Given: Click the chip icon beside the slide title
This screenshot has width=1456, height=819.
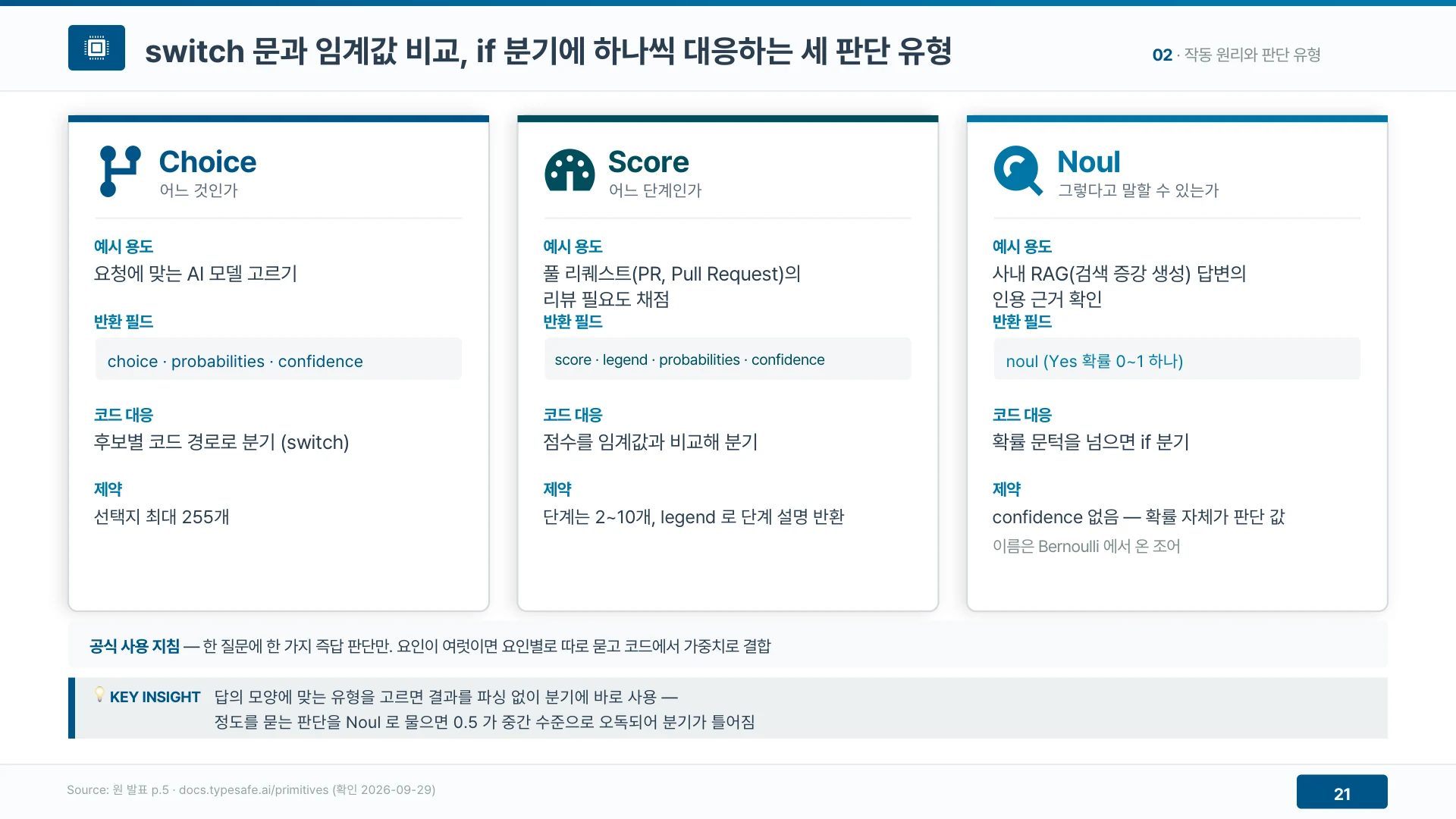Looking at the screenshot, I should point(96,48).
